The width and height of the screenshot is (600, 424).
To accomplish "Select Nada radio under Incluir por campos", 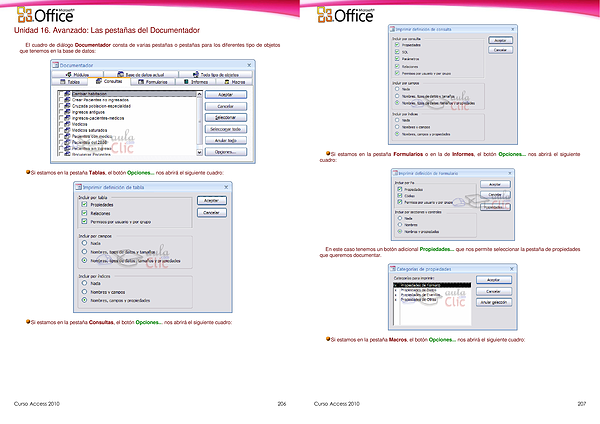I will tap(84, 244).
